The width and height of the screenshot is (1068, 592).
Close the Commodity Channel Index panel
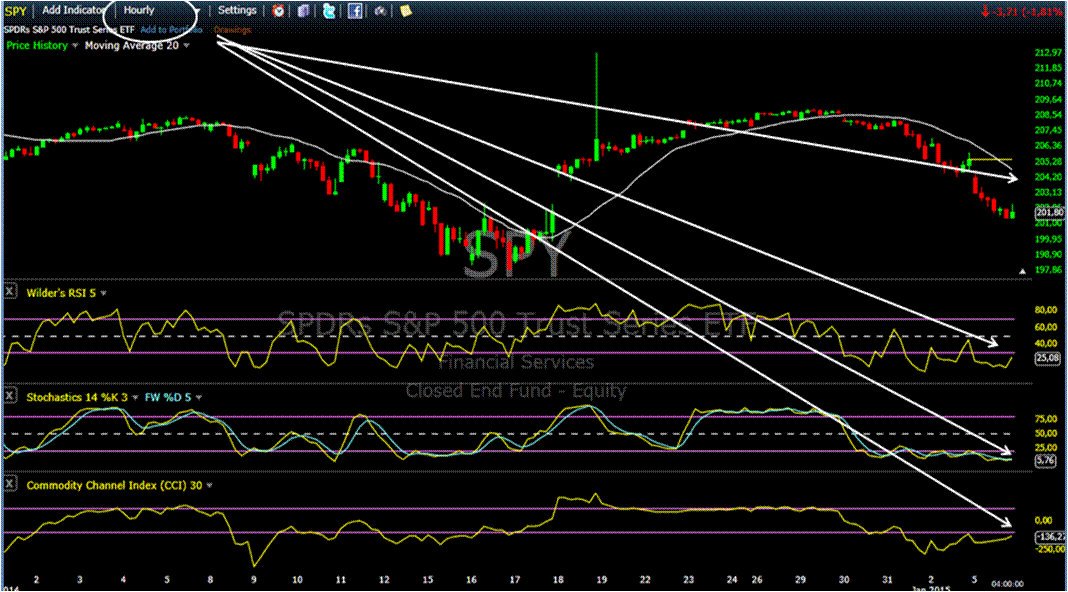pyautogui.click(x=10, y=484)
